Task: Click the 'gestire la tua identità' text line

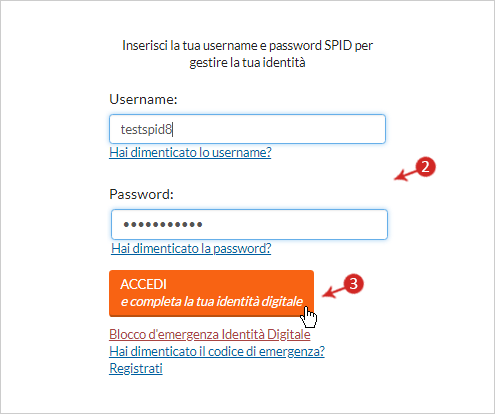Action: [247, 63]
